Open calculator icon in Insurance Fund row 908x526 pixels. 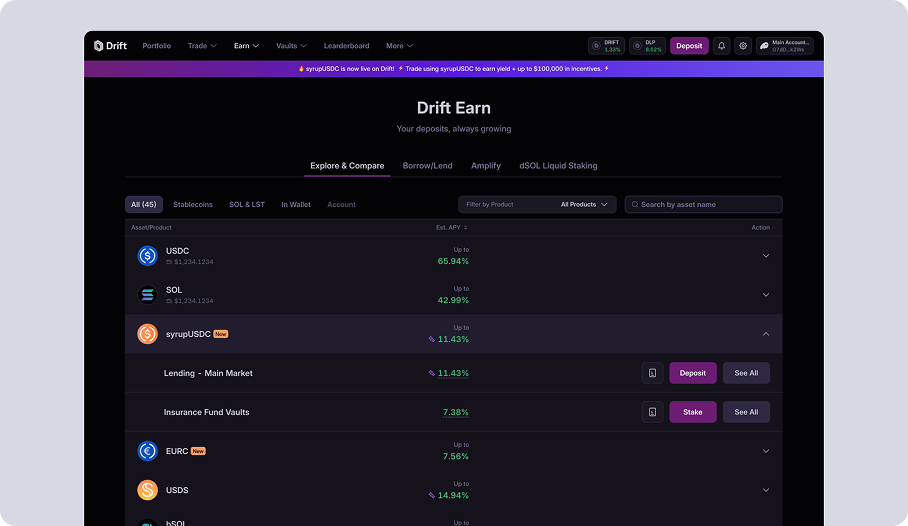(x=652, y=412)
